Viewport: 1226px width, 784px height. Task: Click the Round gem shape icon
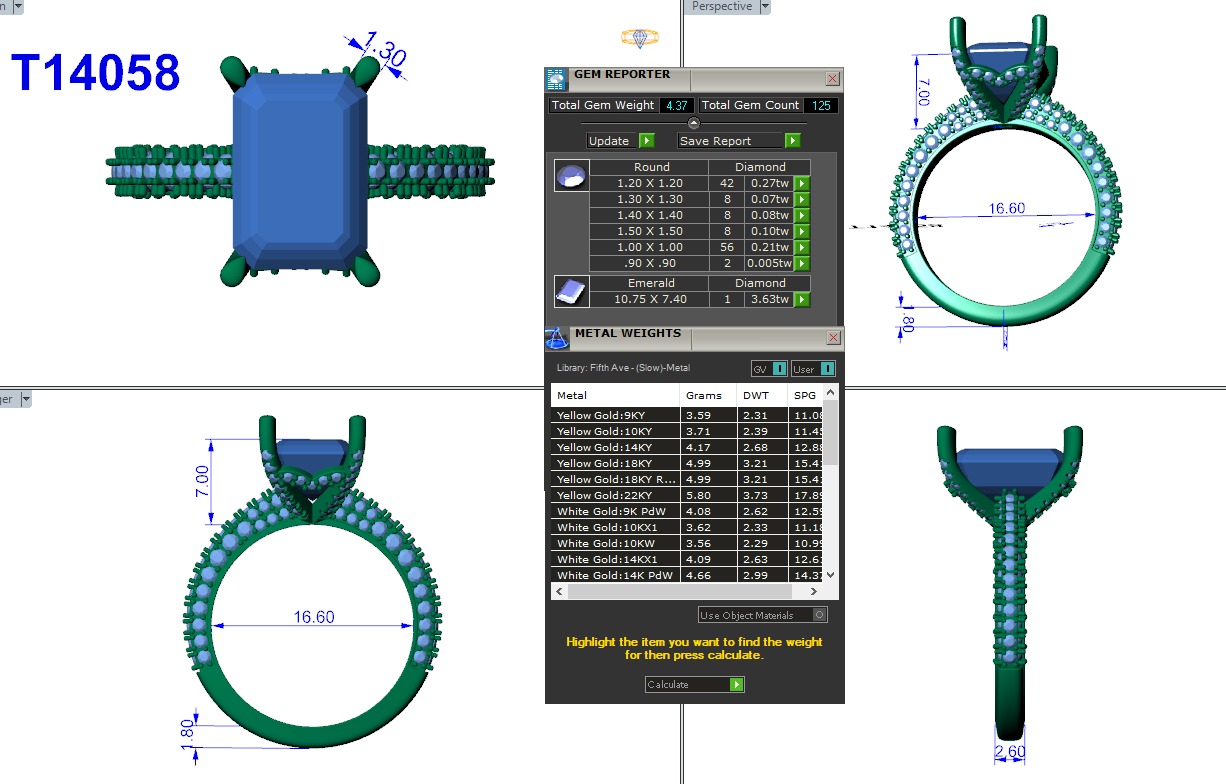click(569, 177)
